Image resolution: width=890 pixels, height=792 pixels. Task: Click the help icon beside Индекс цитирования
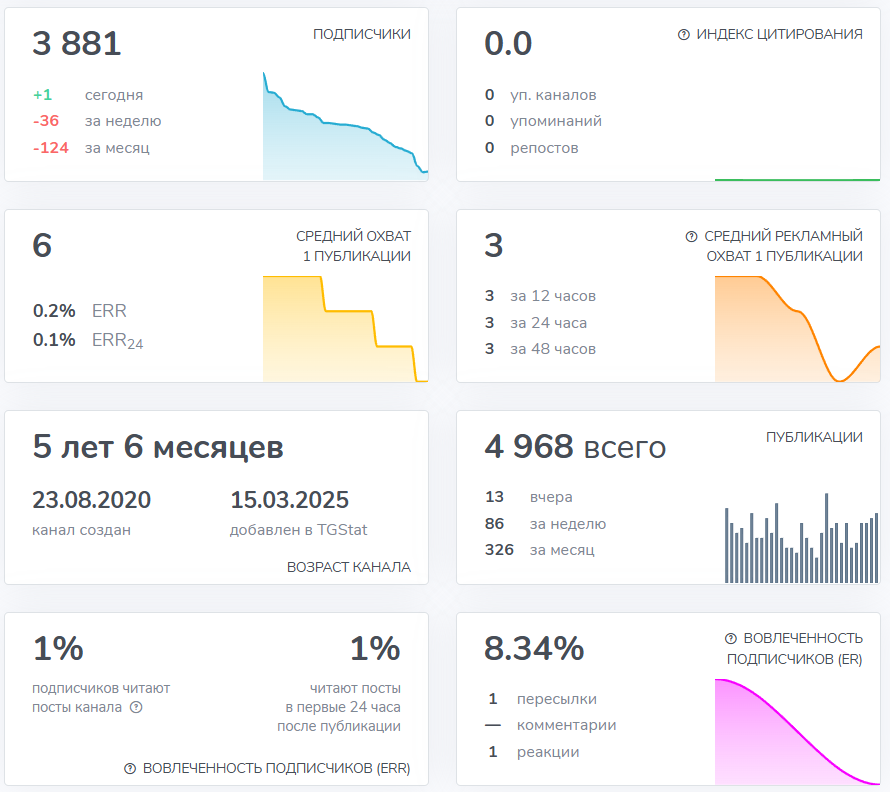coord(684,34)
